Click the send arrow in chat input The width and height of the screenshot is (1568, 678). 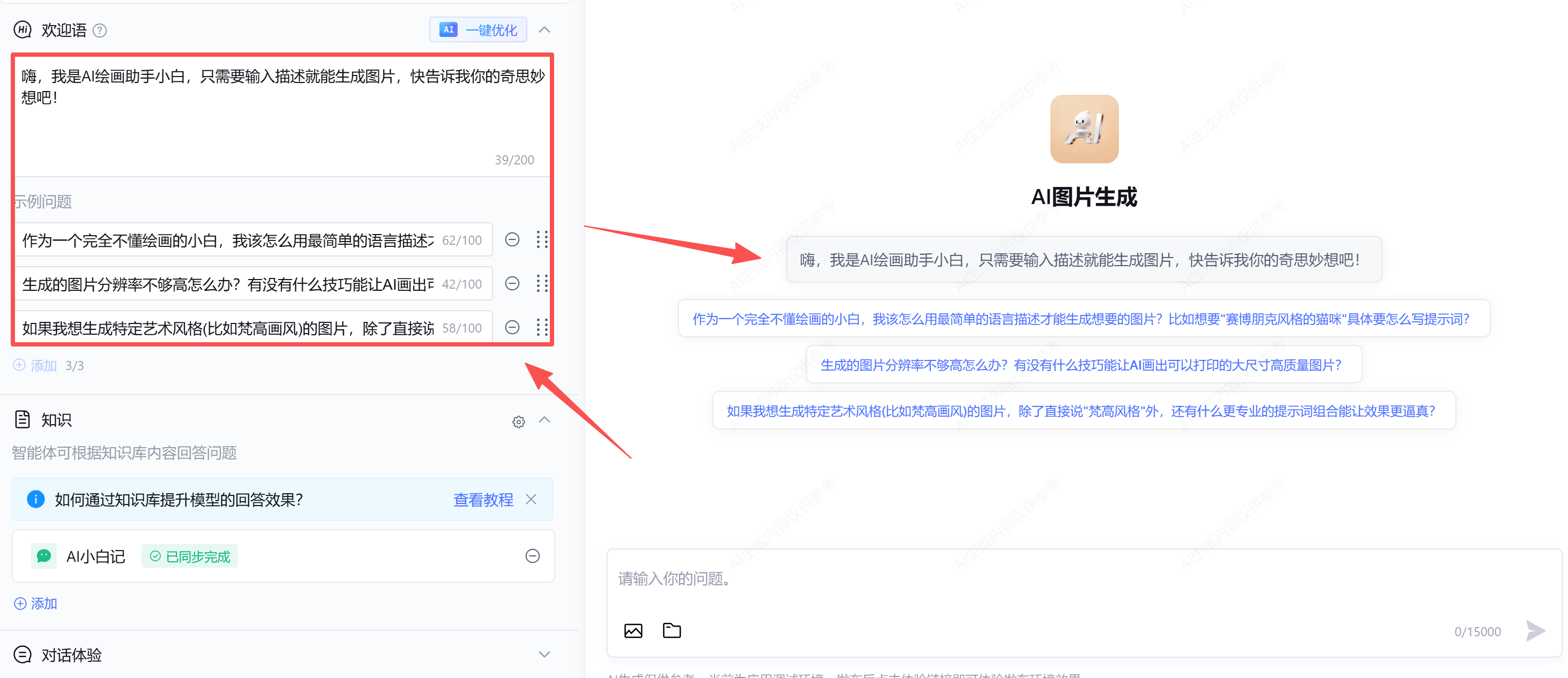pyautogui.click(x=1535, y=630)
